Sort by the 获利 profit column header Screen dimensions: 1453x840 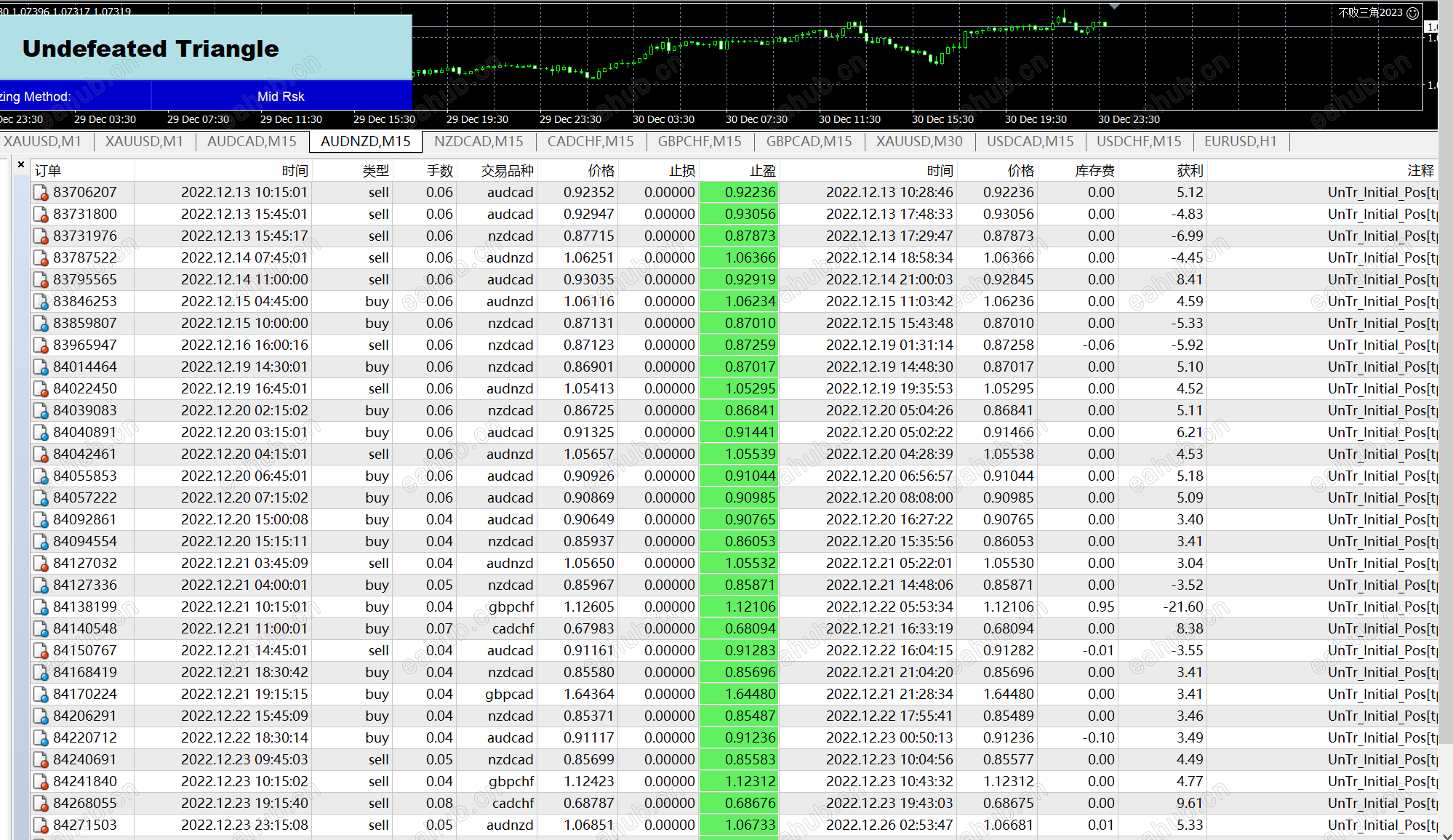(x=1190, y=171)
